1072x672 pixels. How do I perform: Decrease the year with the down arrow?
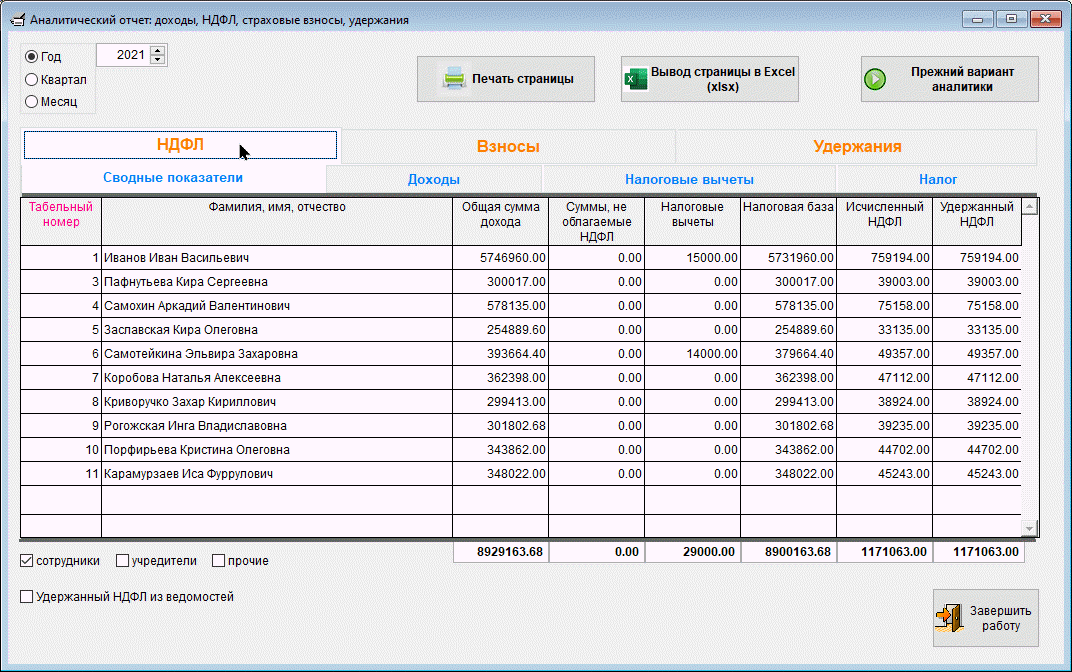157,60
